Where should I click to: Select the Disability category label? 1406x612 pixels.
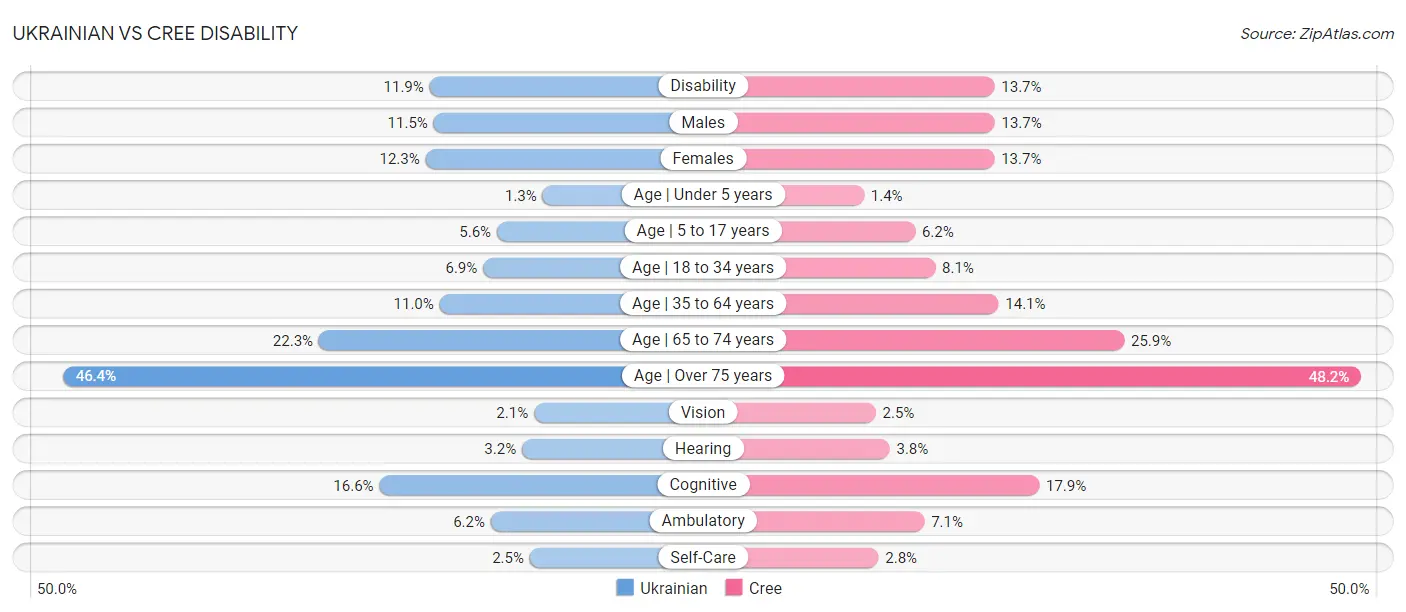coord(703,86)
